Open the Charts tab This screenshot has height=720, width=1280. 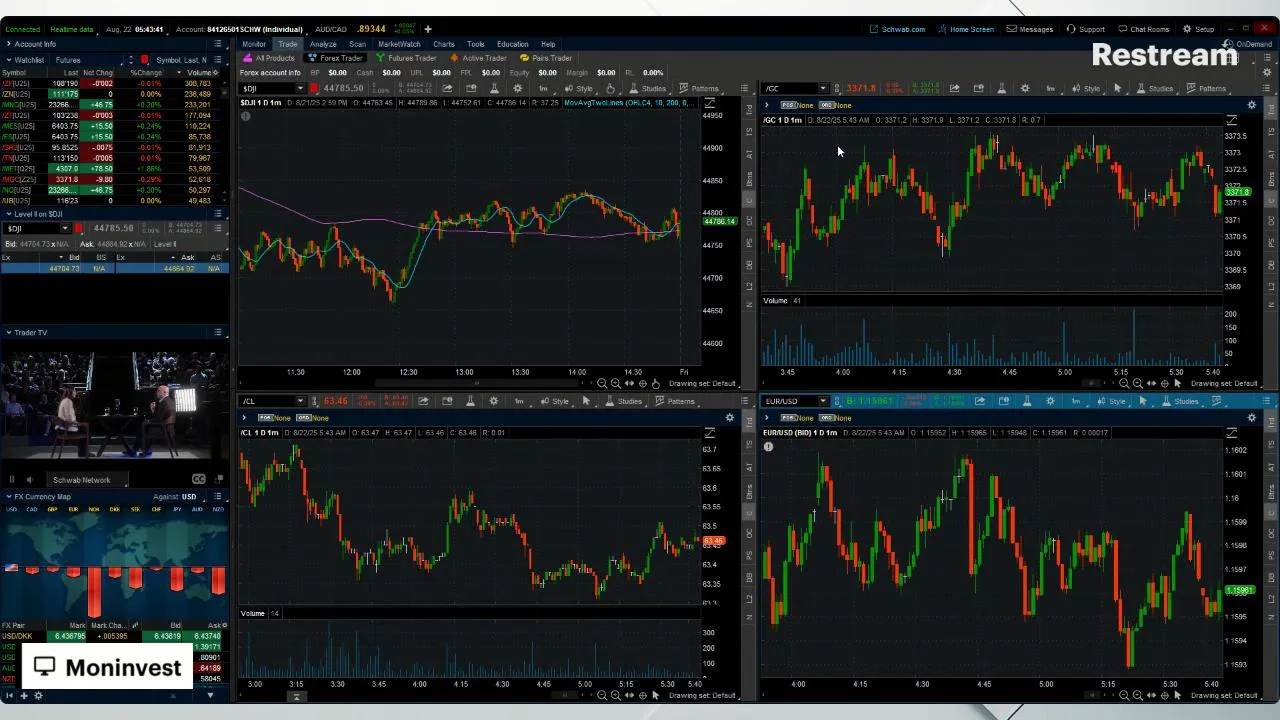[x=444, y=44]
